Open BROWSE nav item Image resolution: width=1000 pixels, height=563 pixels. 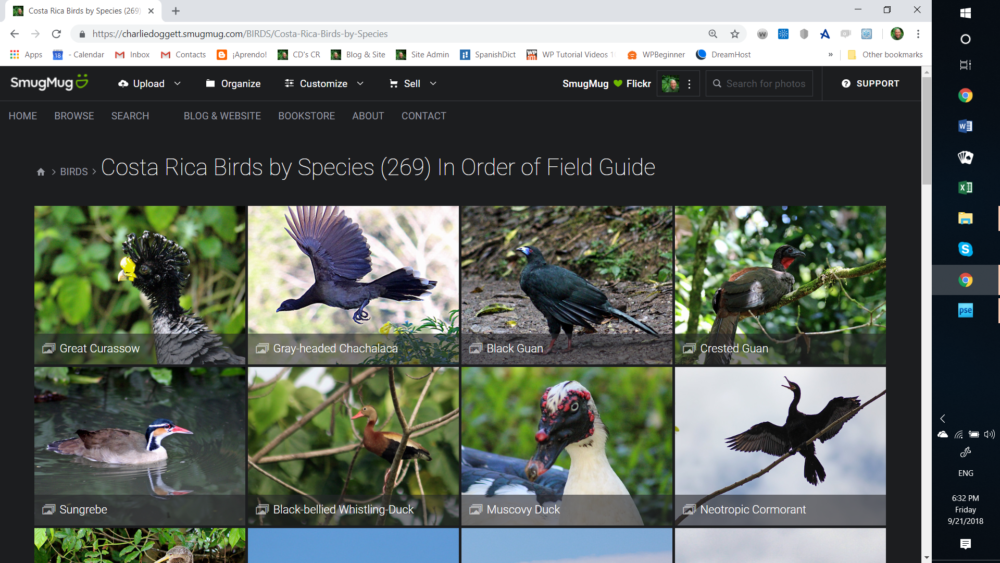click(74, 116)
